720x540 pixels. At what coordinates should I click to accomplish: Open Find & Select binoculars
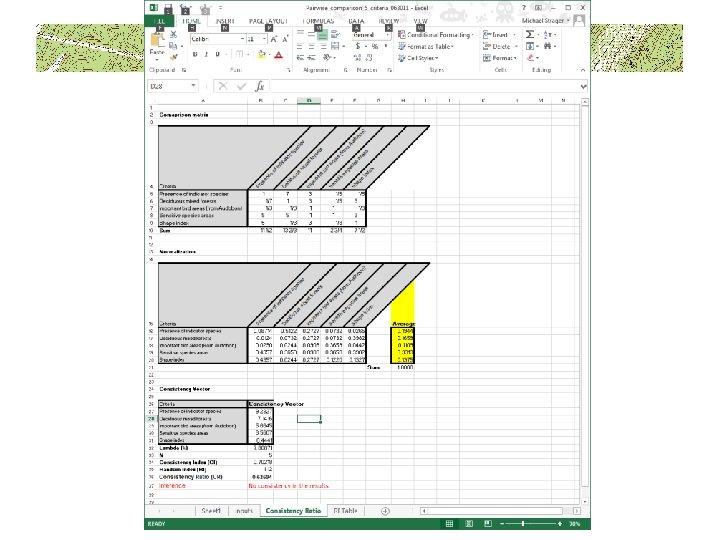click(x=547, y=46)
